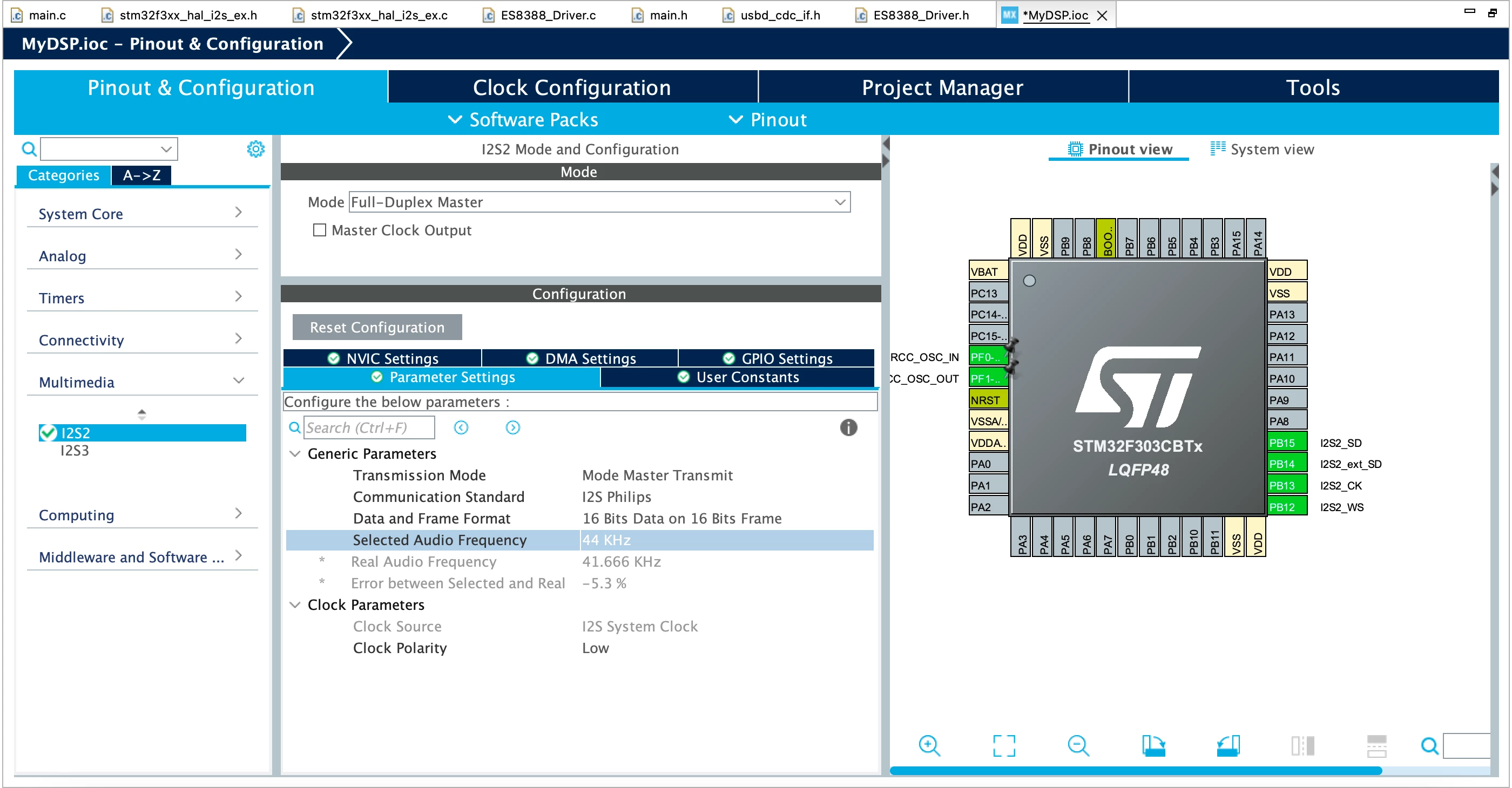
Task: Click the Data and Frame Format value
Action: 681,519
